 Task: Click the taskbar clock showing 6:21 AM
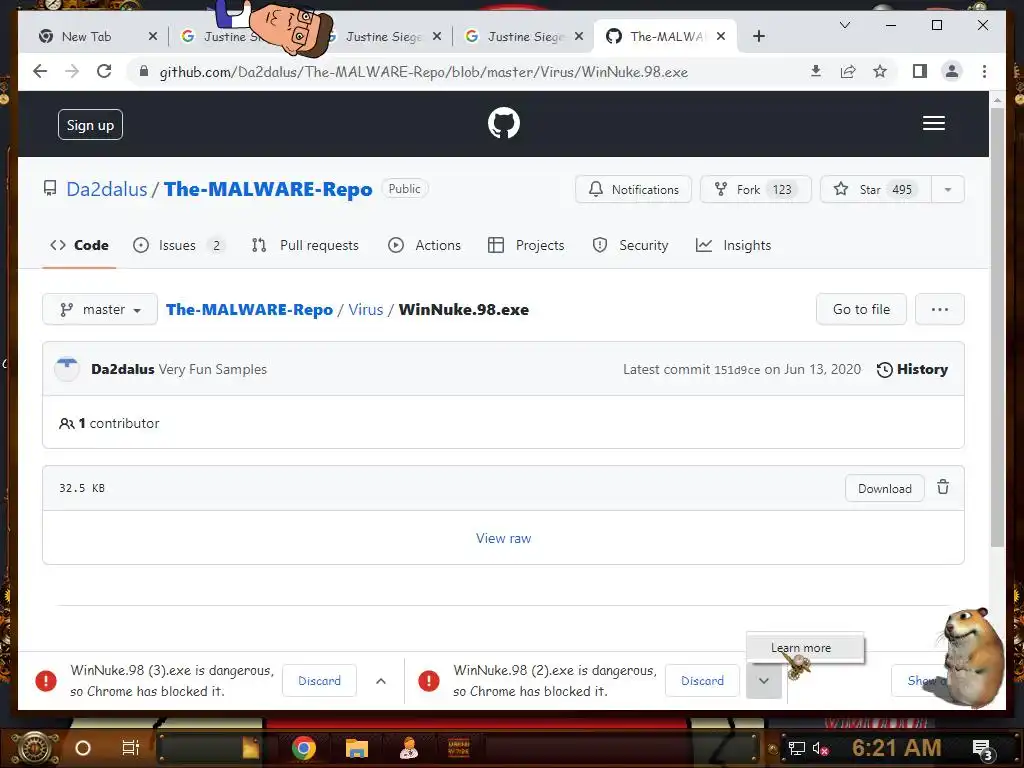[896, 748]
